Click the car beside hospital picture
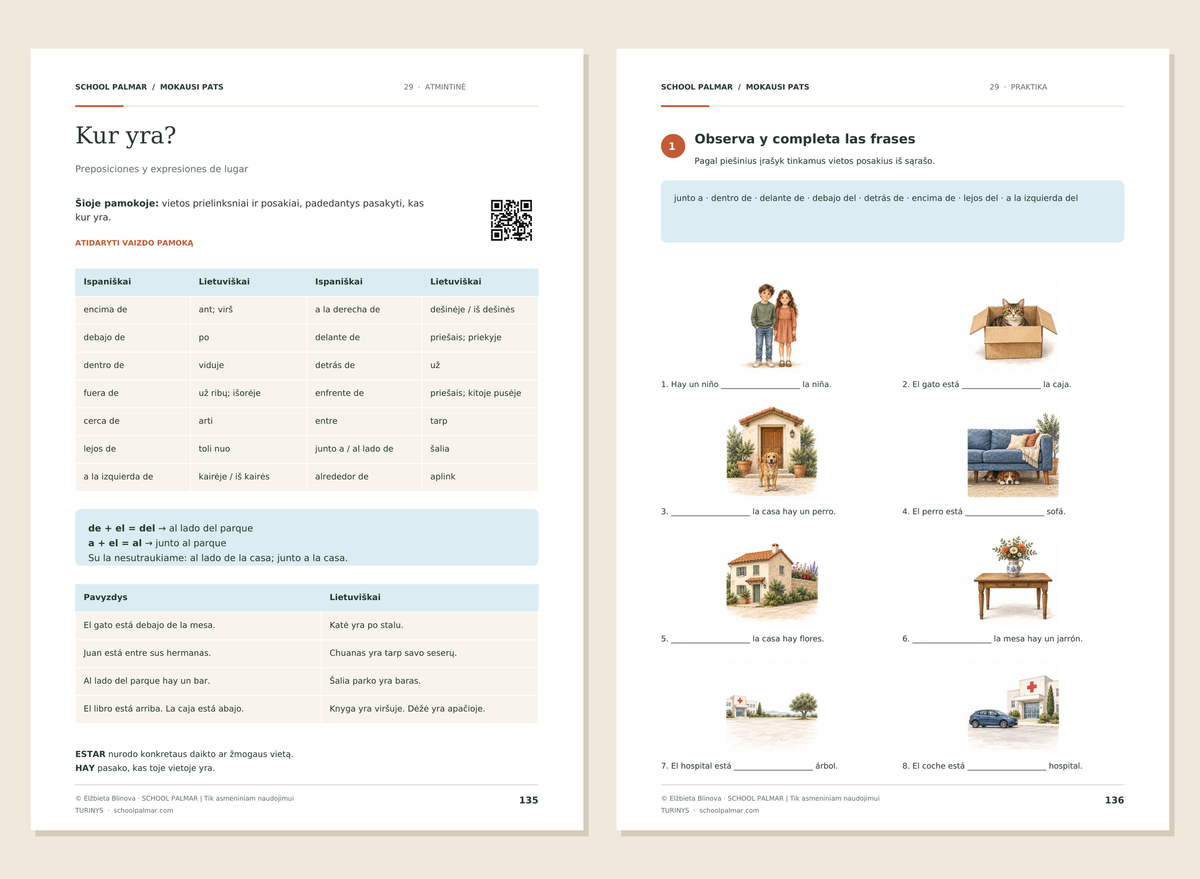1200x879 pixels. [x=1013, y=706]
